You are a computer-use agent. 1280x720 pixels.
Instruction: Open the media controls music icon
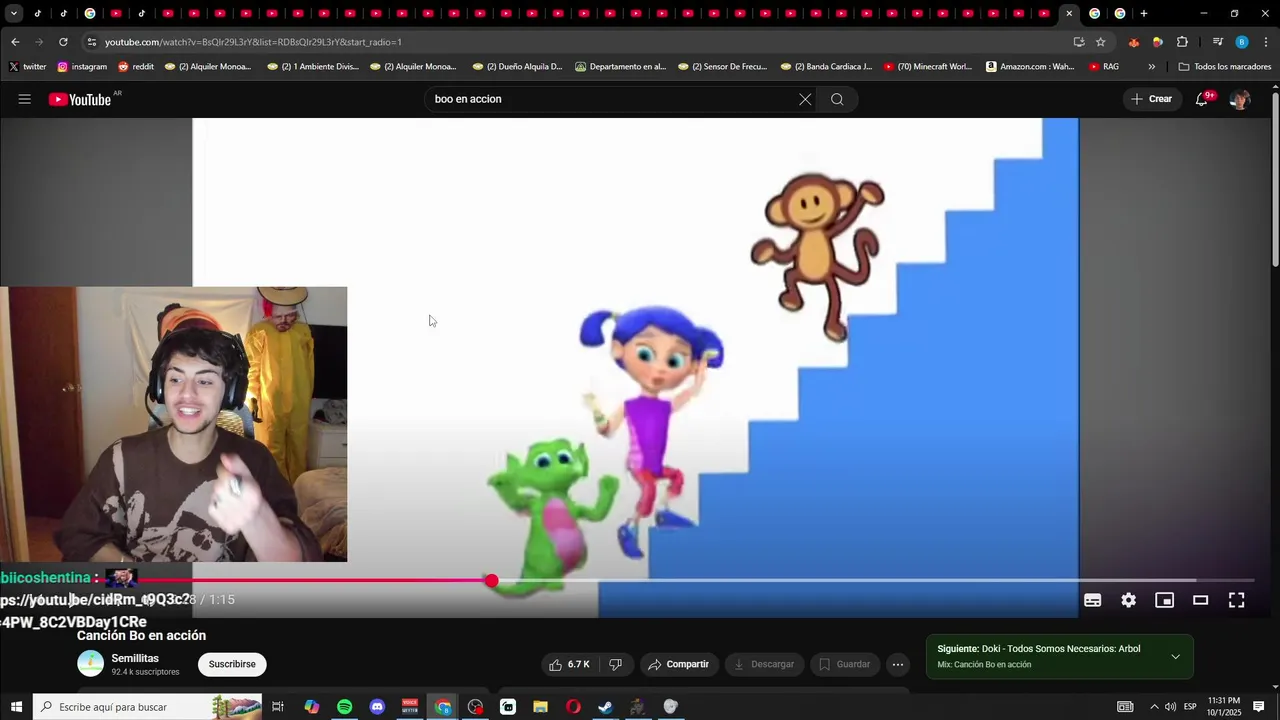(x=1217, y=42)
